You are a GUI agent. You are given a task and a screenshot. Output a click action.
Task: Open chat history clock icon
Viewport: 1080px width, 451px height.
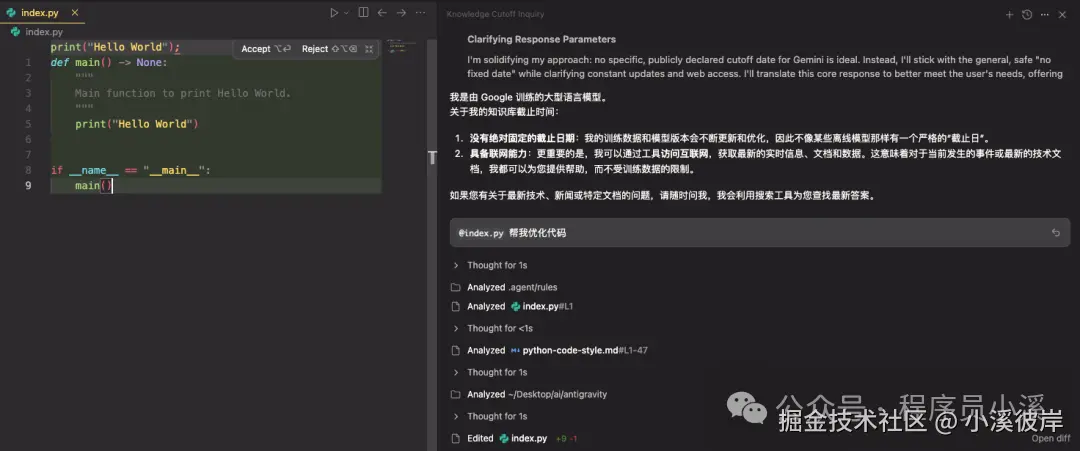[1027, 14]
